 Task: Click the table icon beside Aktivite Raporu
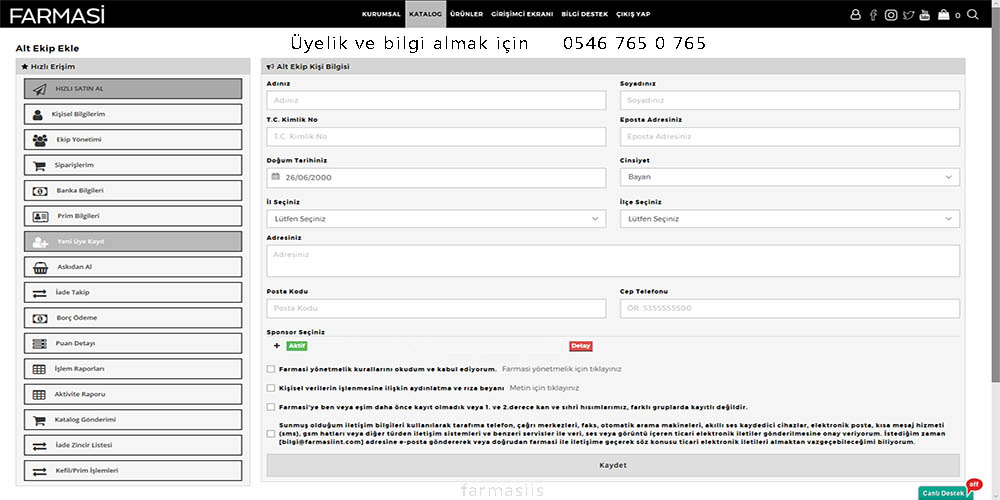coord(40,395)
